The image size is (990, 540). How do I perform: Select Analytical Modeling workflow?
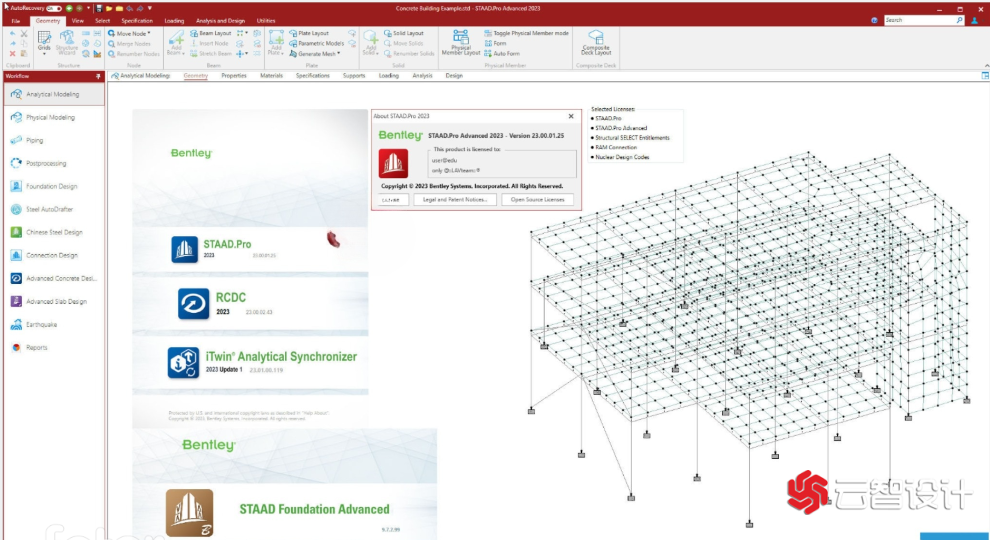(54, 94)
